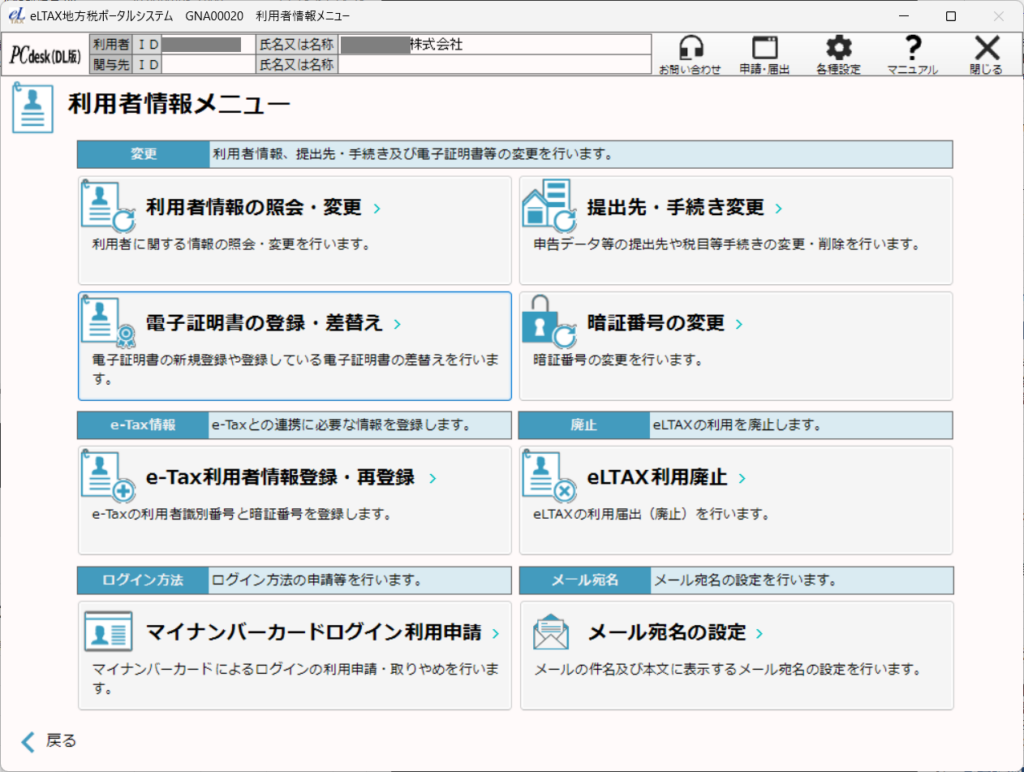The height and width of the screenshot is (772, 1024).
Task: Click chevron next to 電子証明書の登録・差替え
Action: pos(397,324)
